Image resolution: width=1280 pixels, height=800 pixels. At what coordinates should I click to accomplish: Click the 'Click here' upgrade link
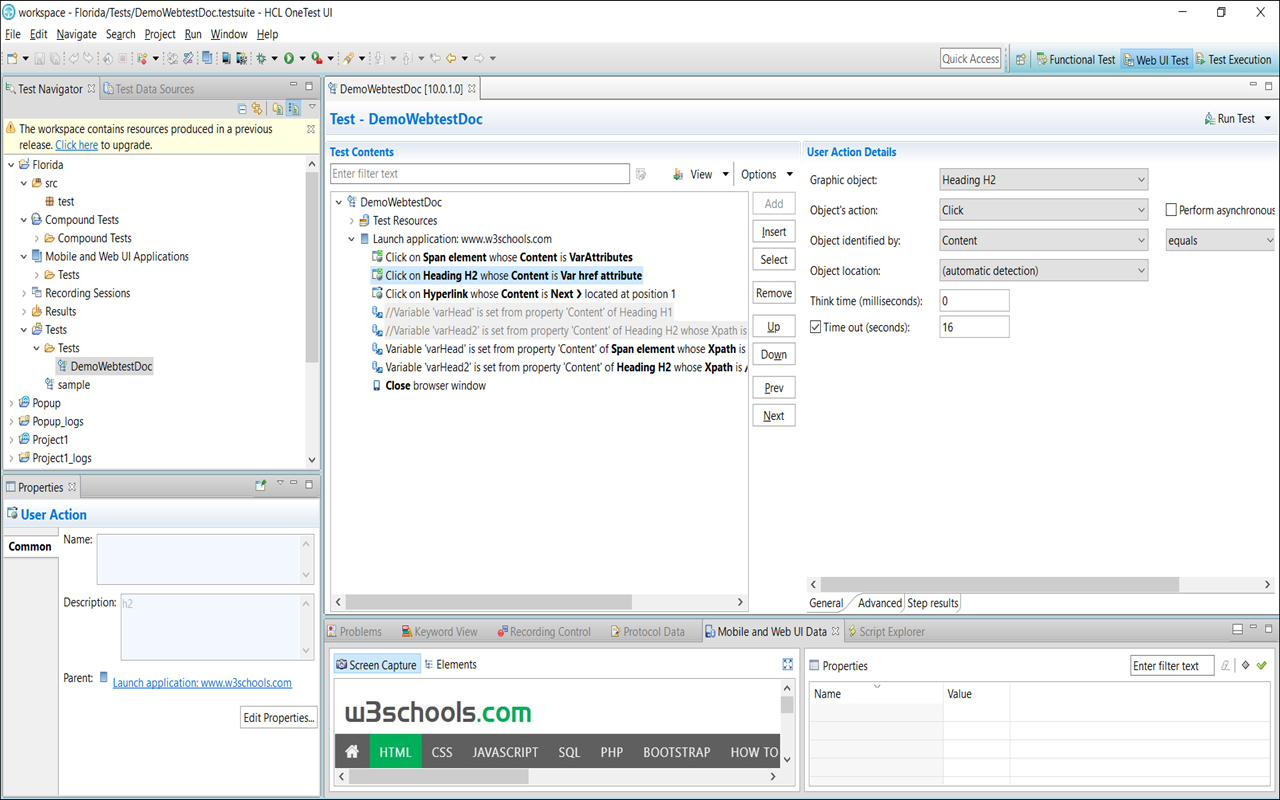[x=76, y=145]
